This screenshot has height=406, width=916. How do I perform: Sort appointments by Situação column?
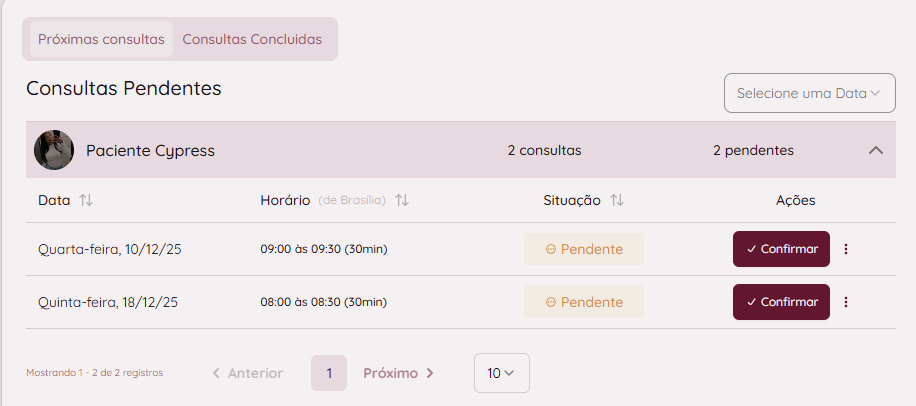[x=617, y=200]
